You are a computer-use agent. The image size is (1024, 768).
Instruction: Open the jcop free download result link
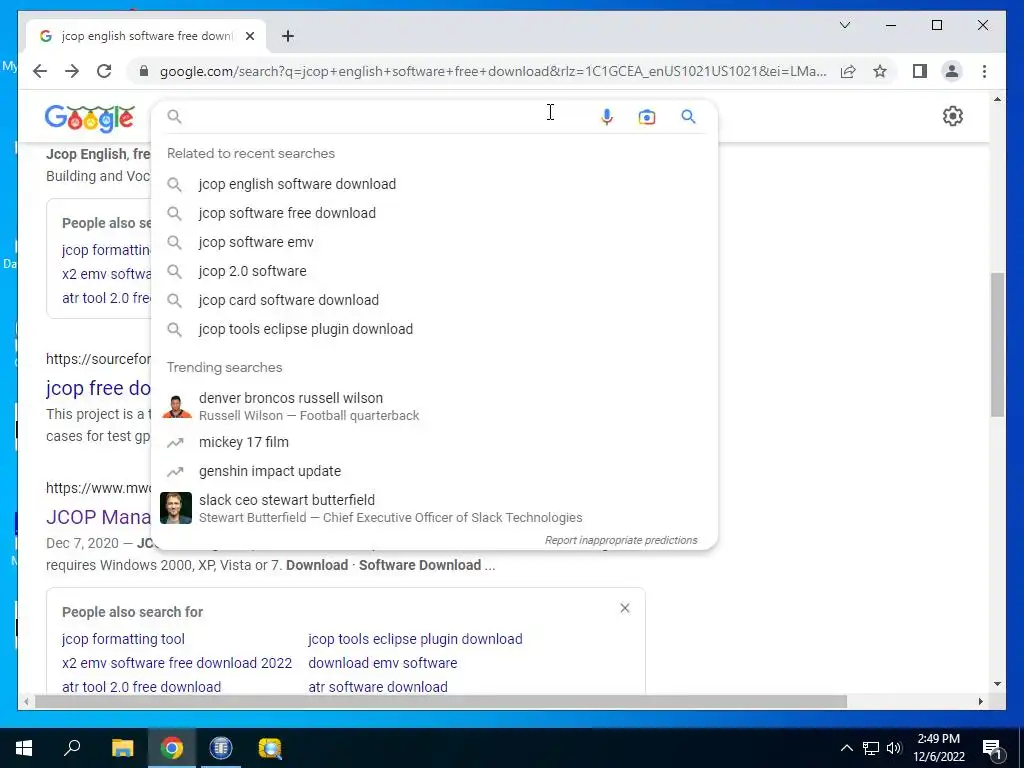click(x=98, y=388)
